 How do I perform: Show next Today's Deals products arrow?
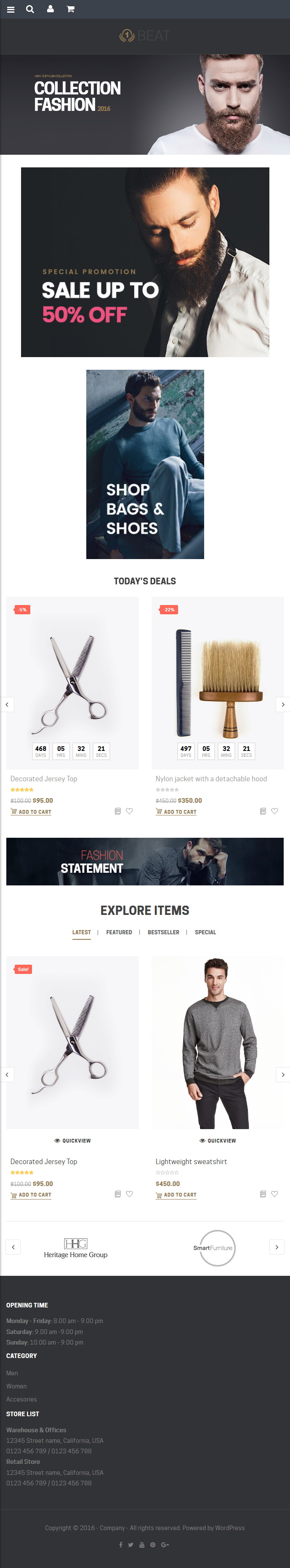(x=283, y=704)
